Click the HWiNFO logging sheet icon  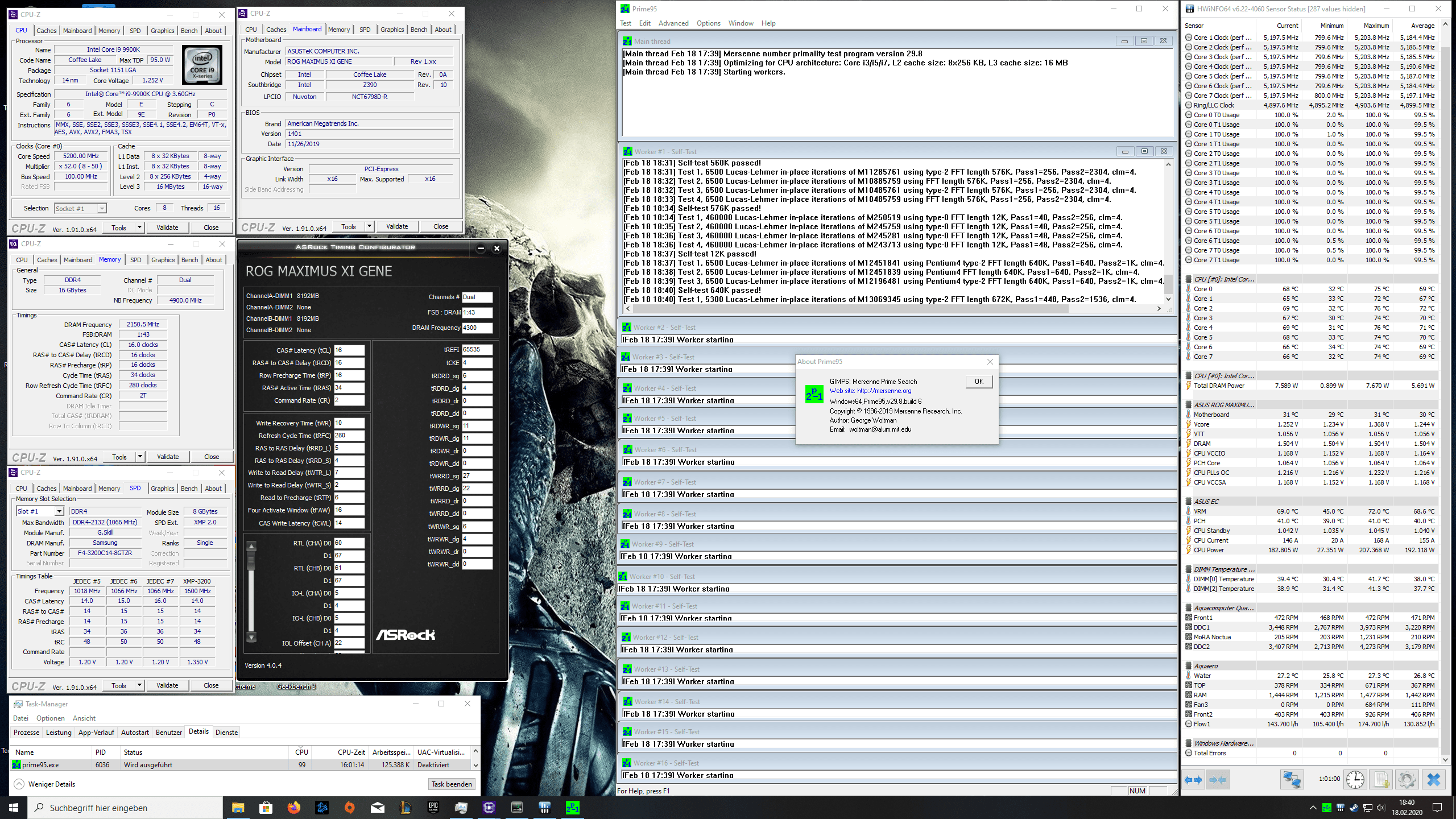[1381, 779]
